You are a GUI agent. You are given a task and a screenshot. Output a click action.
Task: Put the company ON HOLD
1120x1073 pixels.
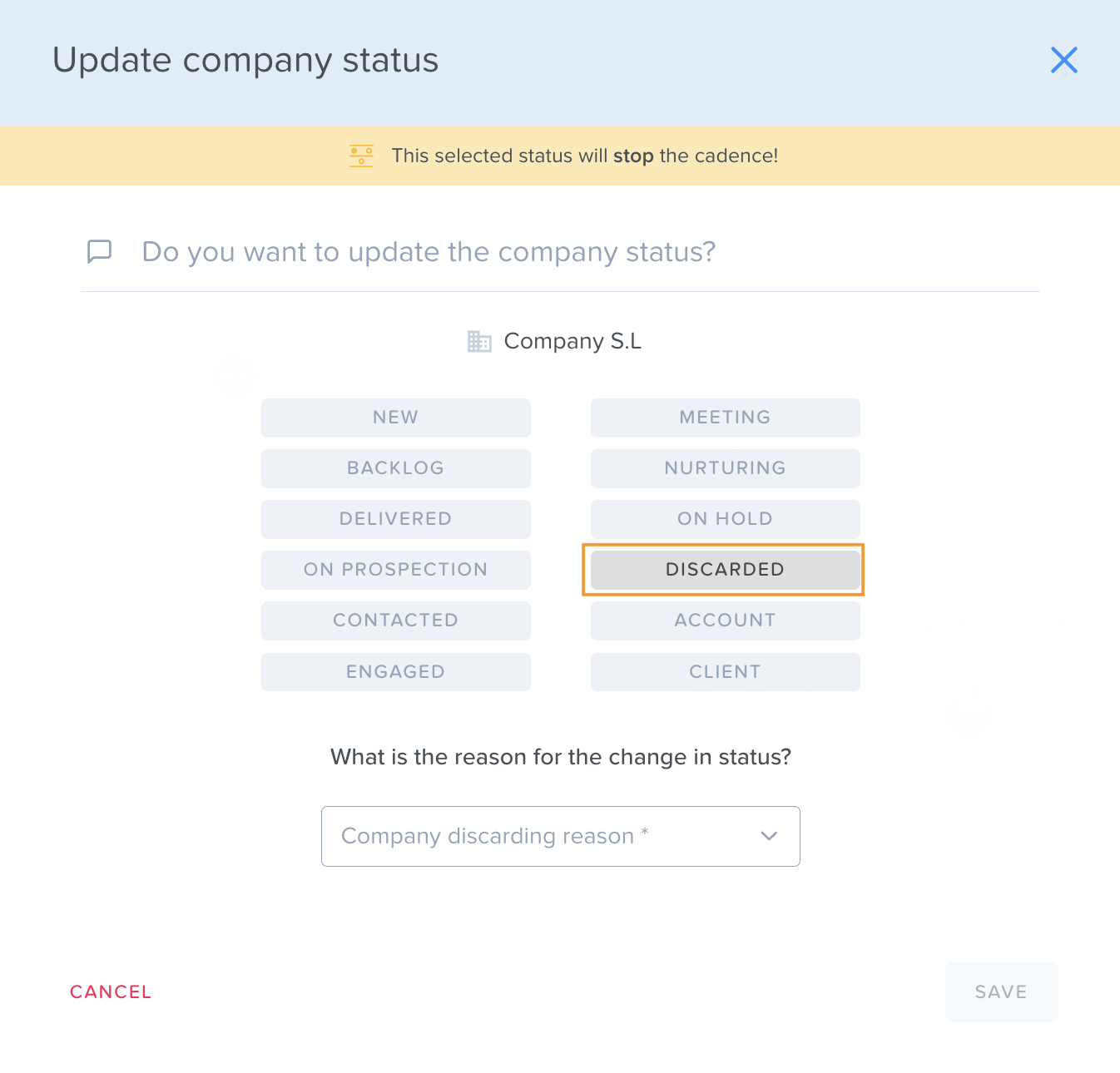pos(726,519)
